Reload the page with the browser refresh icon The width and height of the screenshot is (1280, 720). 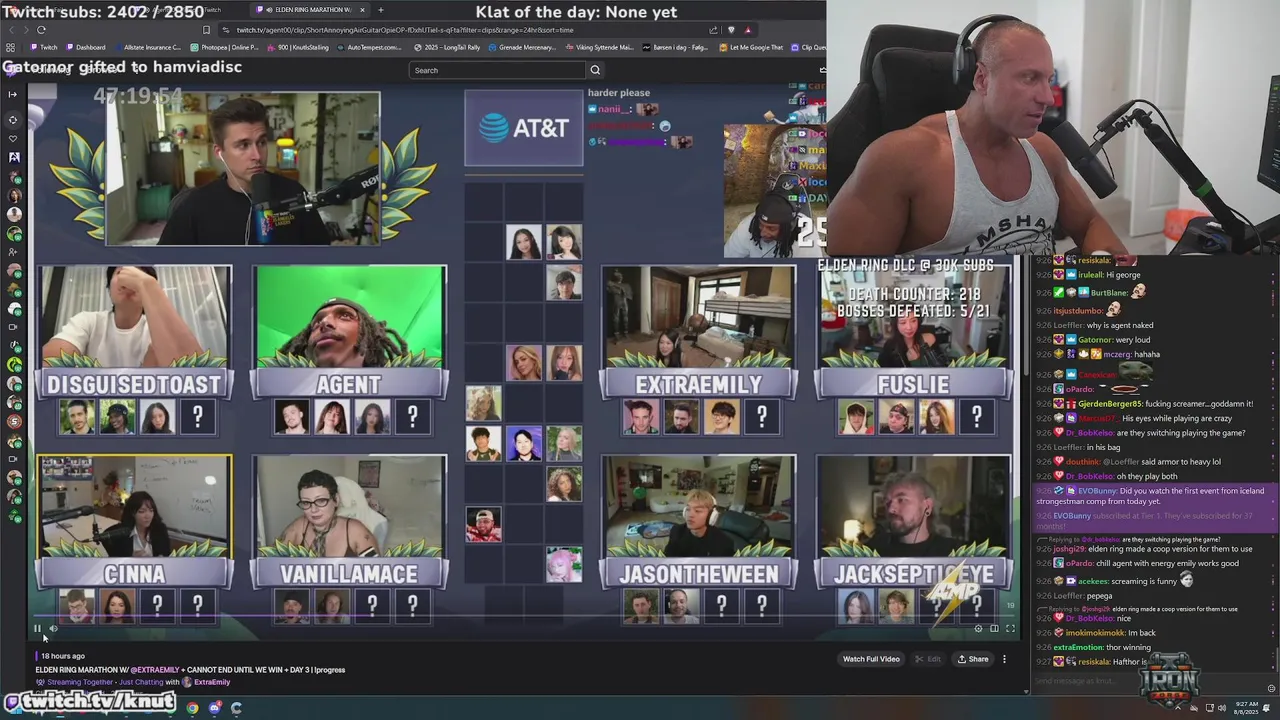click(41, 30)
